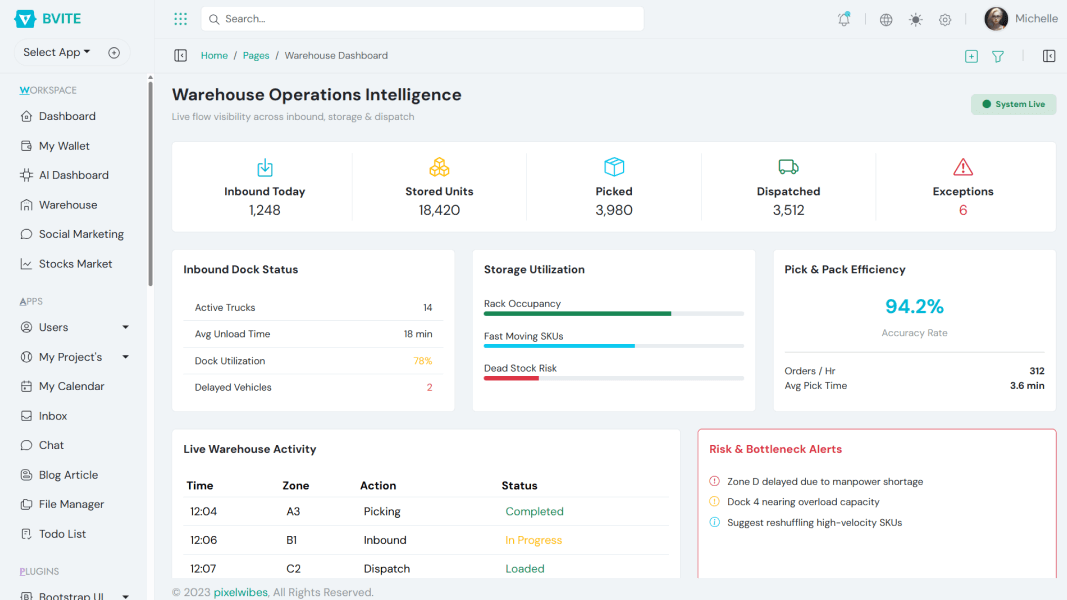Collapse the breadcrumb sidebar toggle

click(181, 55)
